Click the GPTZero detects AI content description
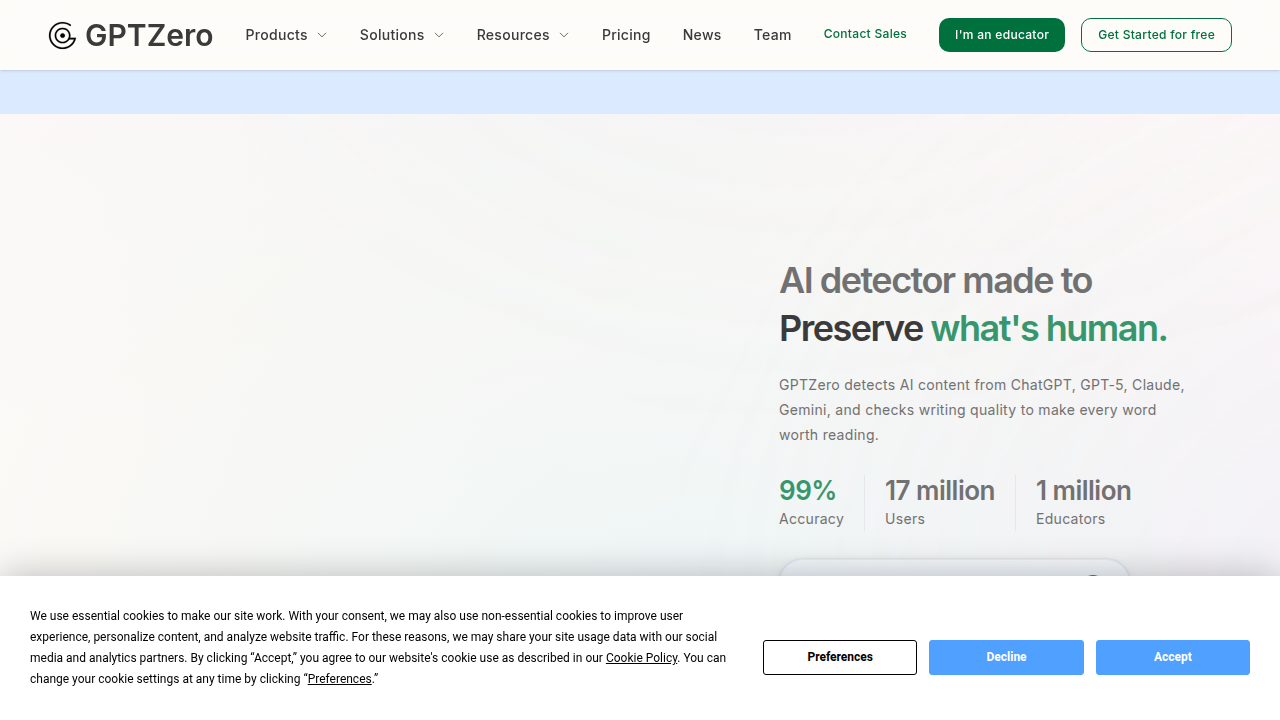 982,410
